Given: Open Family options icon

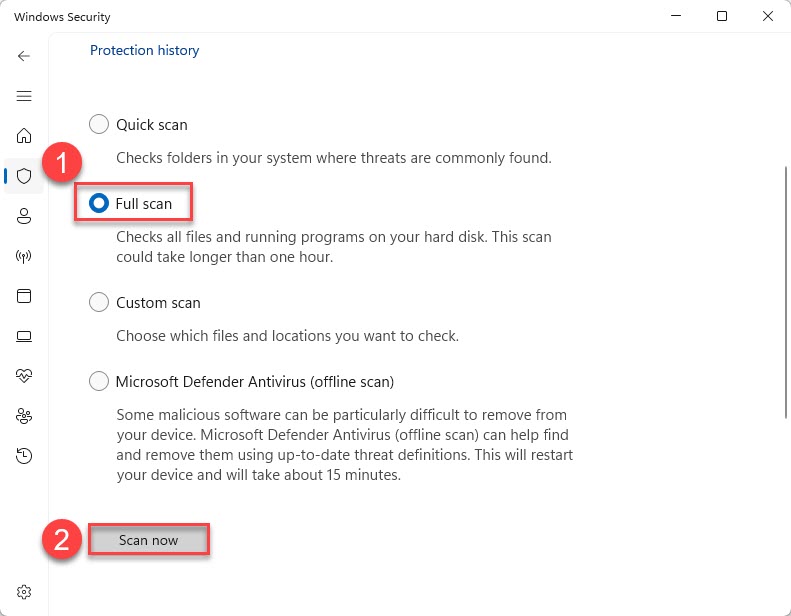Looking at the screenshot, I should tap(24, 416).
